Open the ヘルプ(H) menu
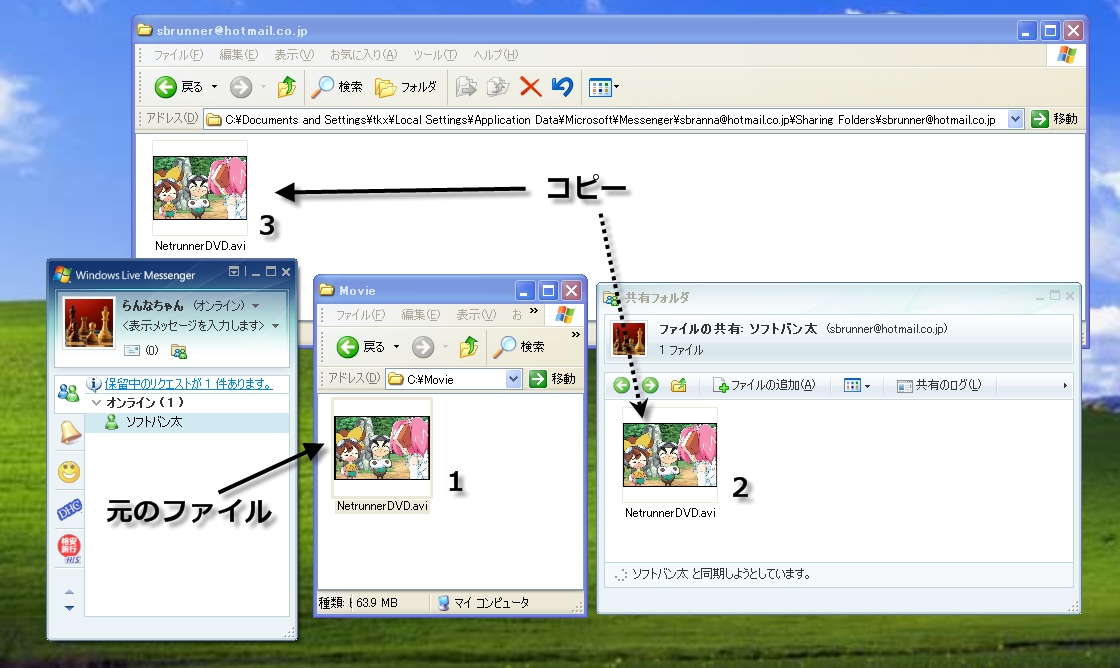Screen dimensions: 1120x668 (x=496, y=55)
